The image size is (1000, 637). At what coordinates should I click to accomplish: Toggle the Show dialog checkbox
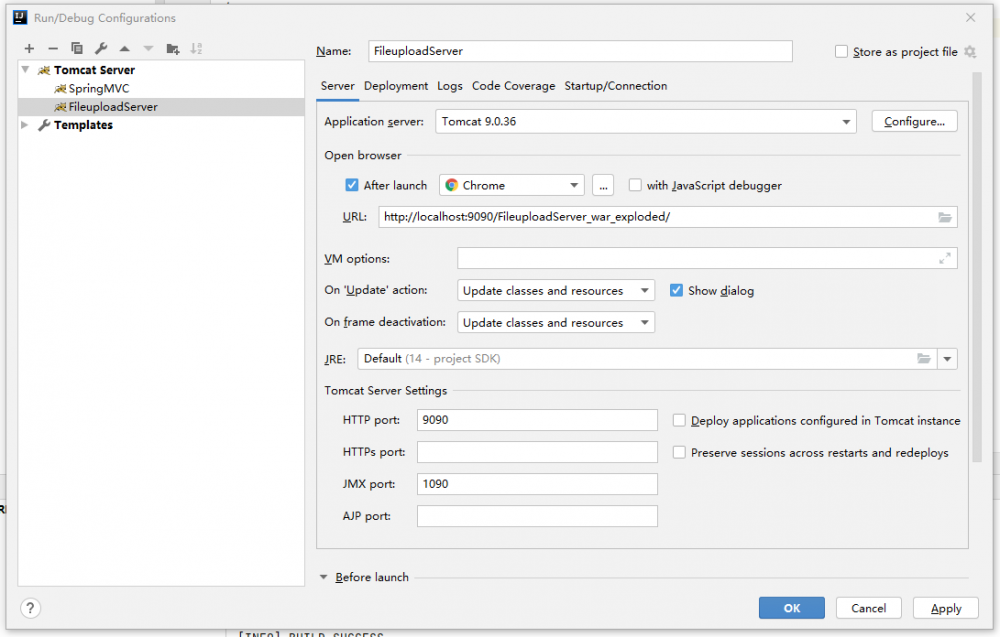coord(677,291)
